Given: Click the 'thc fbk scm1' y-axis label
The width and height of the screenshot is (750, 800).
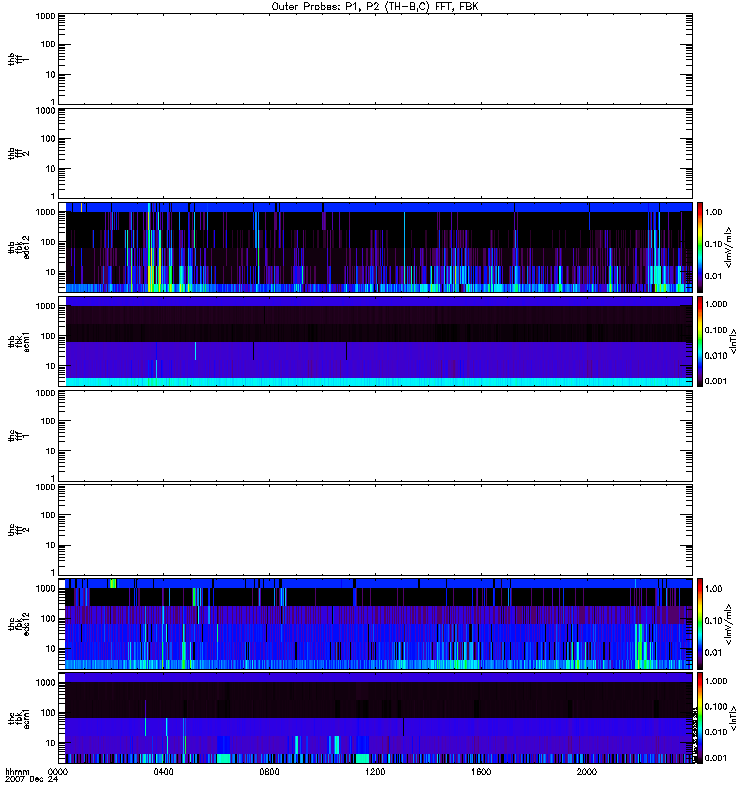Looking at the screenshot, I should tap(19, 718).
